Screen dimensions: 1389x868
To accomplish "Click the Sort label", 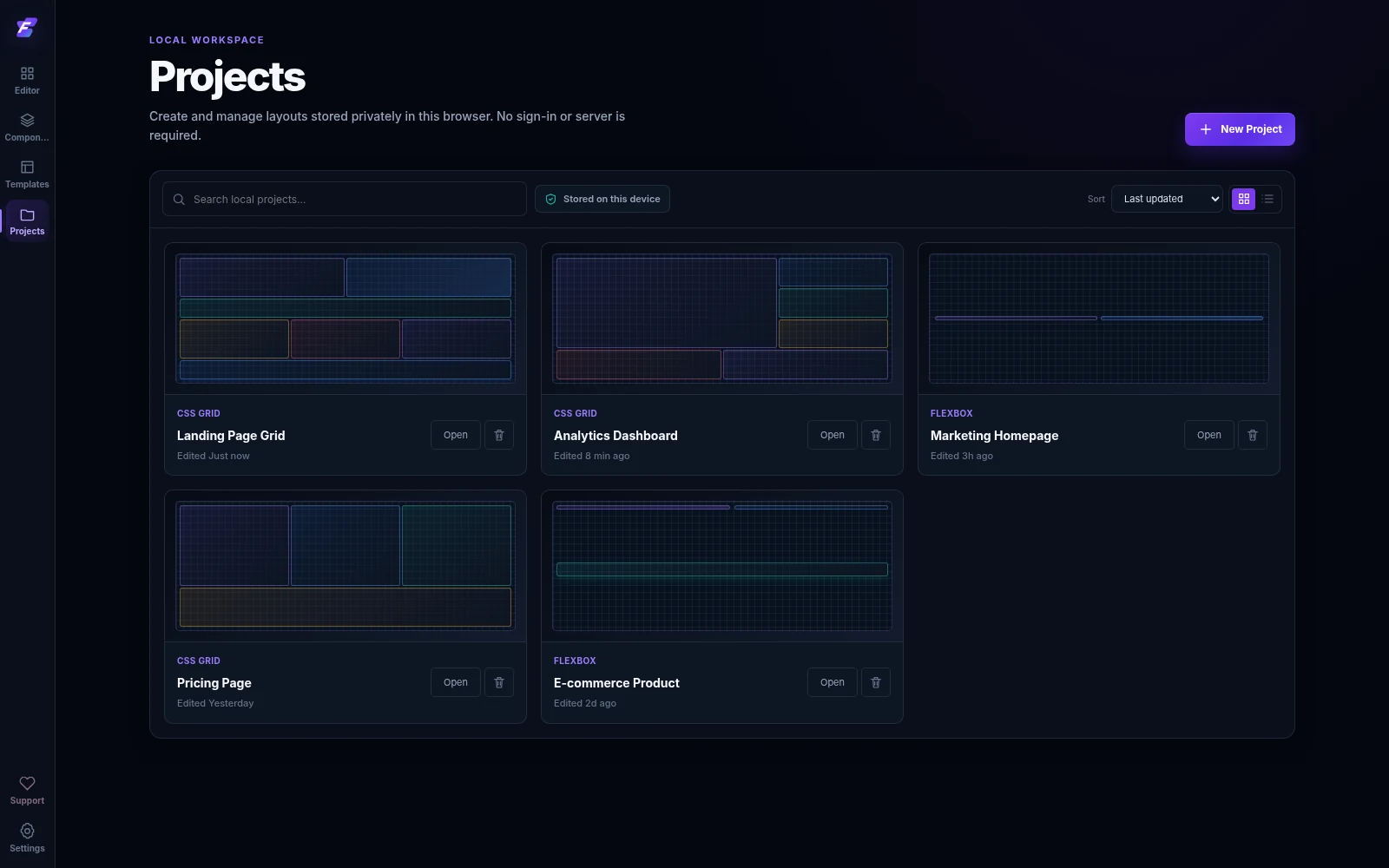I will point(1096,199).
